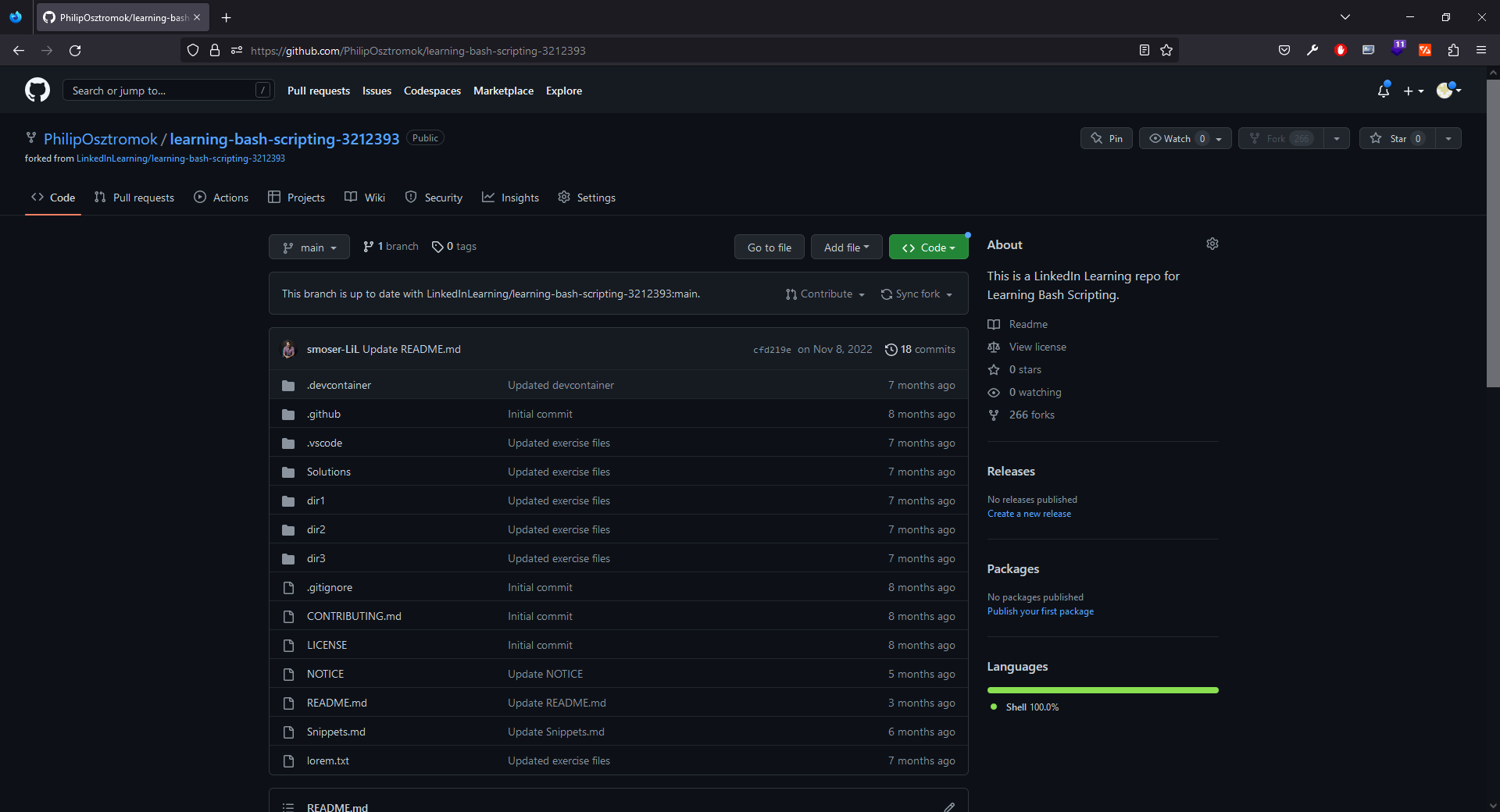Open the Insights tab
Image resolution: width=1500 pixels, height=812 pixels.
tap(510, 198)
